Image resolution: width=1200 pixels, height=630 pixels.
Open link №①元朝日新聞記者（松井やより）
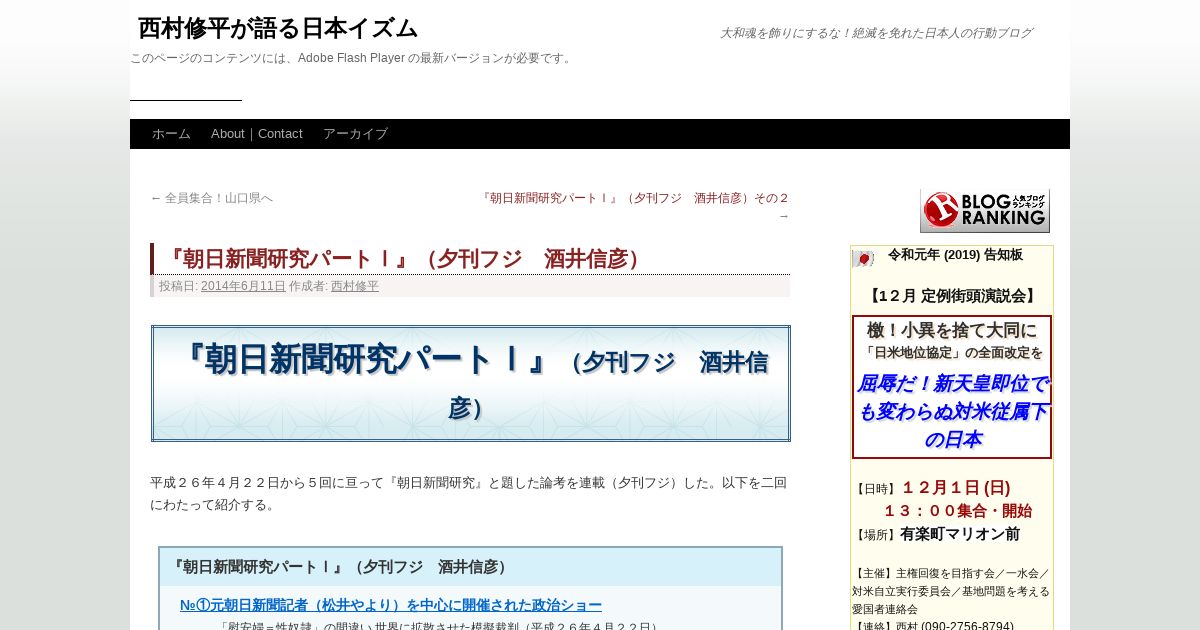point(391,605)
